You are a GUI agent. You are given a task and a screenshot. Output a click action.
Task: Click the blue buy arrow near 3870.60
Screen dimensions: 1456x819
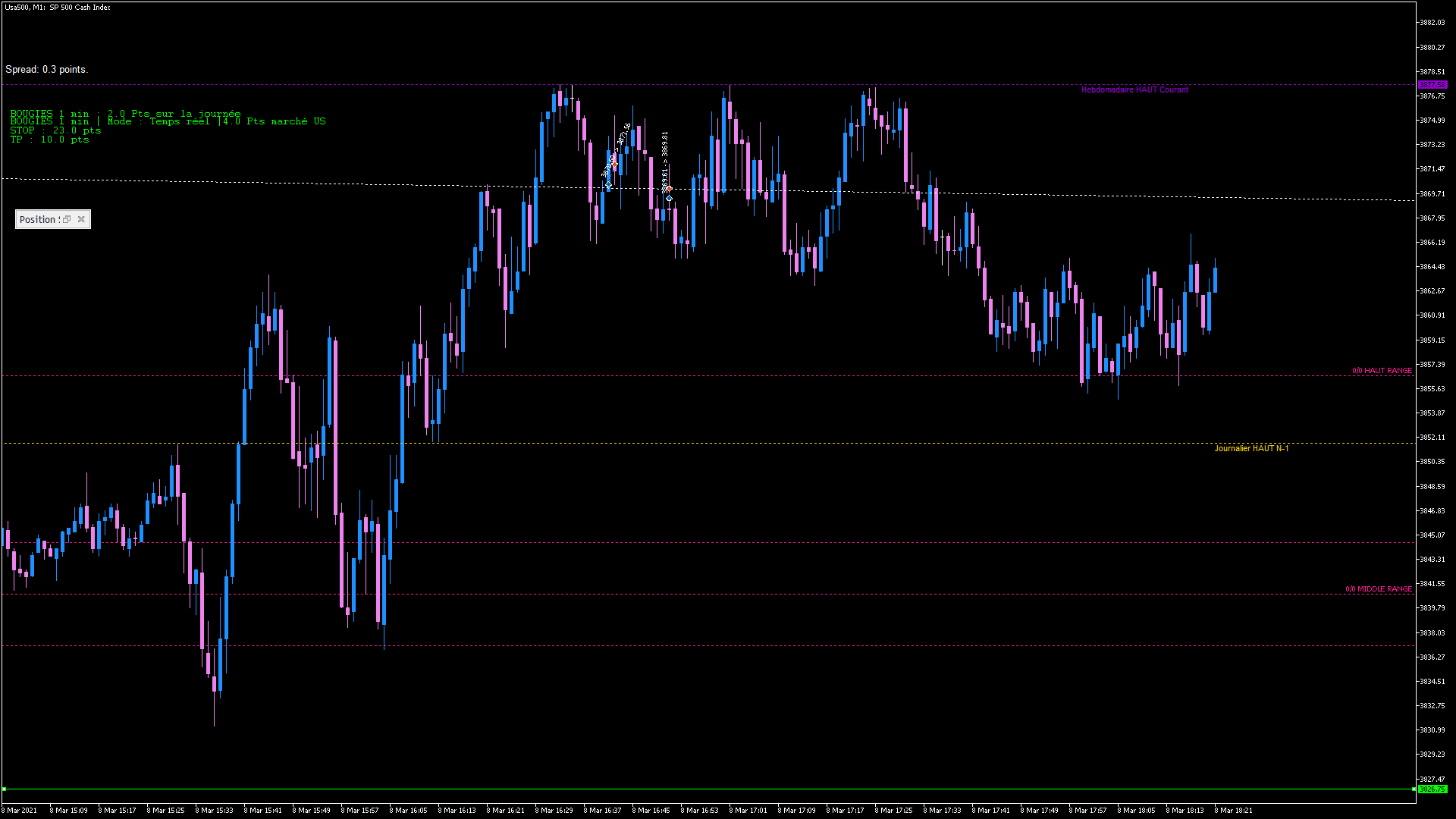point(608,185)
